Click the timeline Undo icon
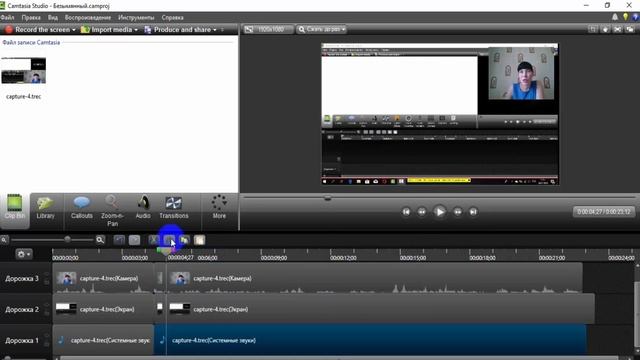 pyautogui.click(x=119, y=240)
